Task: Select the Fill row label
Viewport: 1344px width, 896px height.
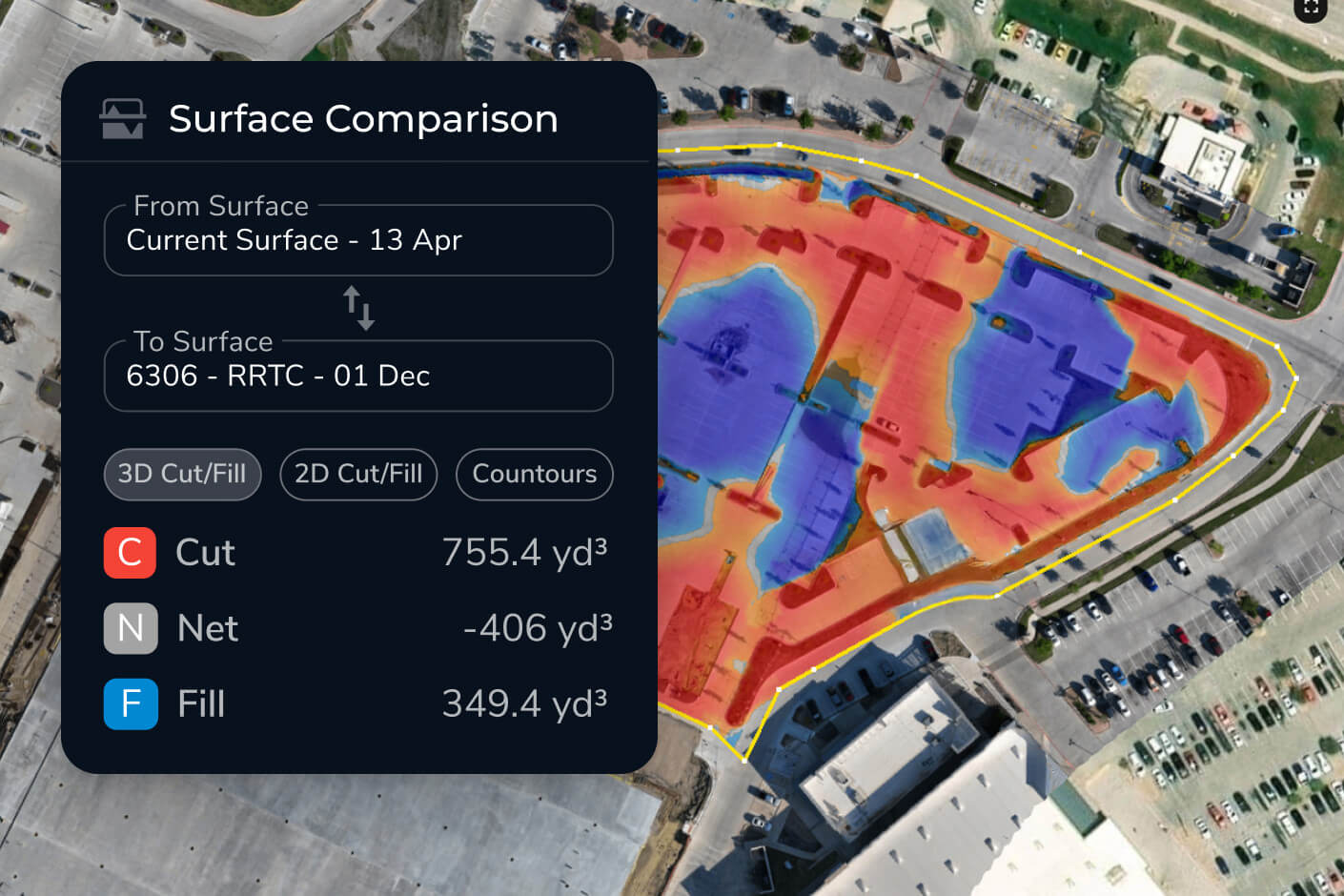Action: 201,703
